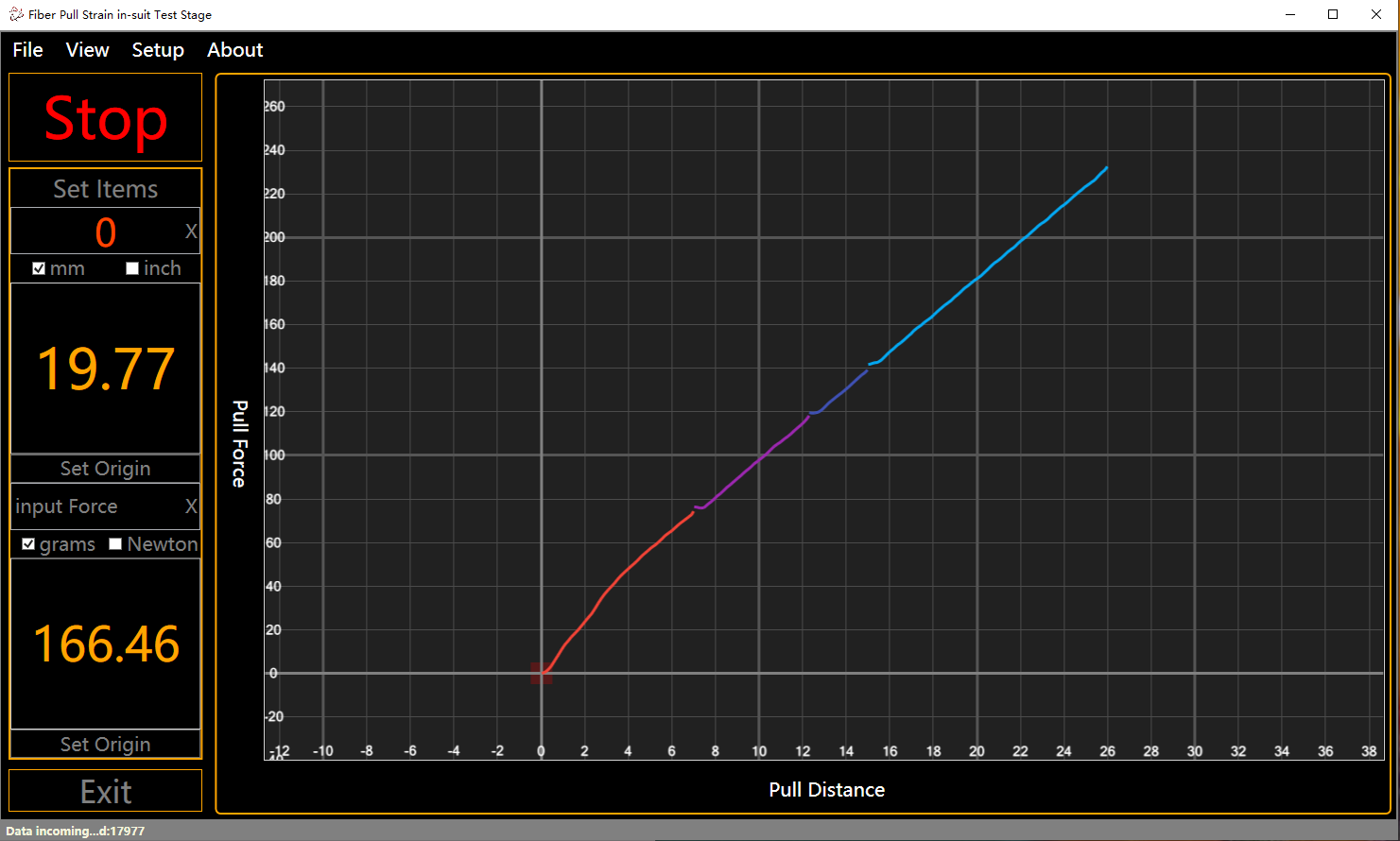
Task: Open the About menu
Action: tap(234, 50)
